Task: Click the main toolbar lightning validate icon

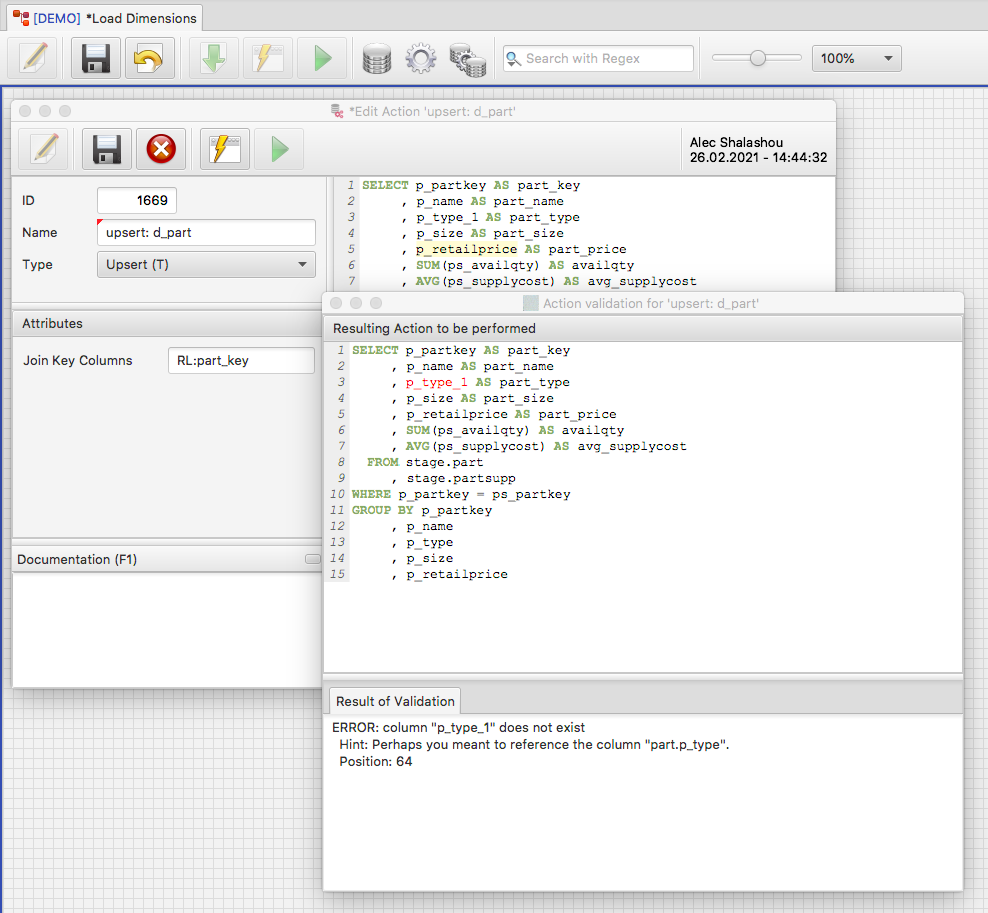Action: click(268, 59)
